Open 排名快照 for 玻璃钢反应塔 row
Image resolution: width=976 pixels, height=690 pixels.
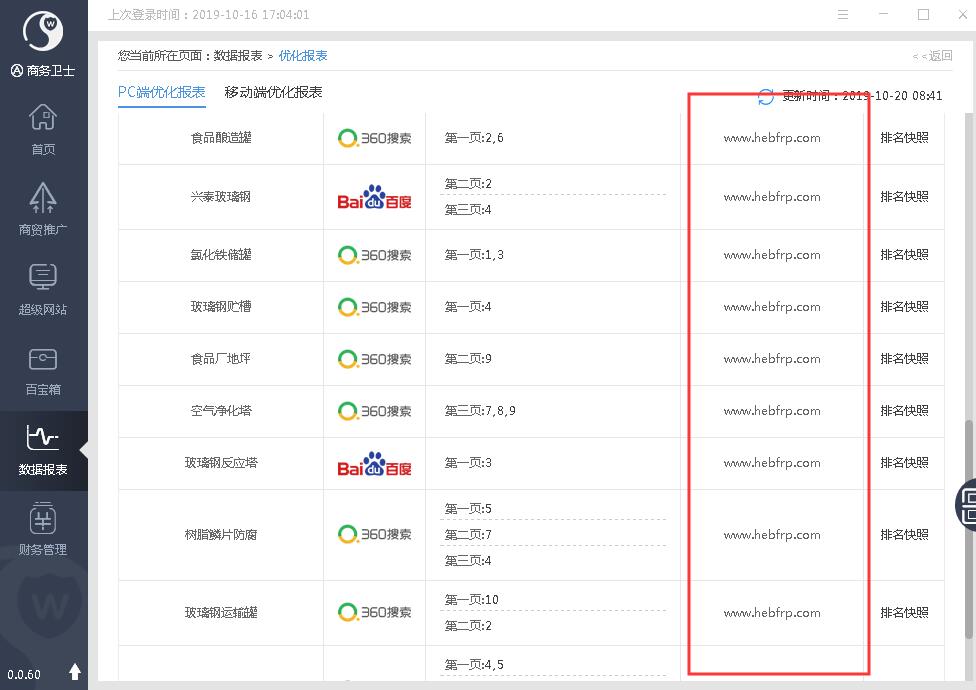pos(904,463)
